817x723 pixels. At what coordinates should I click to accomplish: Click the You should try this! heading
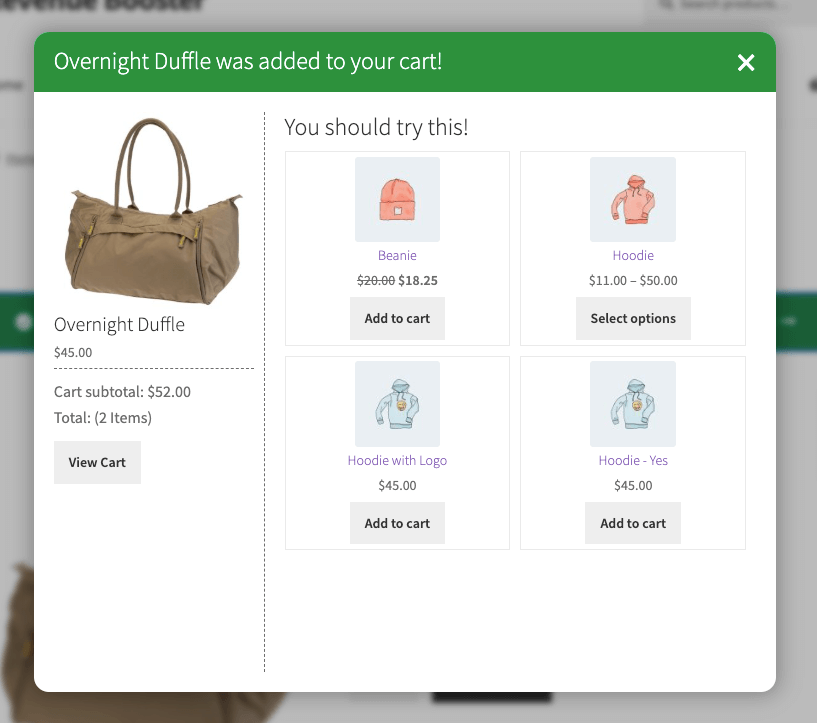coord(376,128)
